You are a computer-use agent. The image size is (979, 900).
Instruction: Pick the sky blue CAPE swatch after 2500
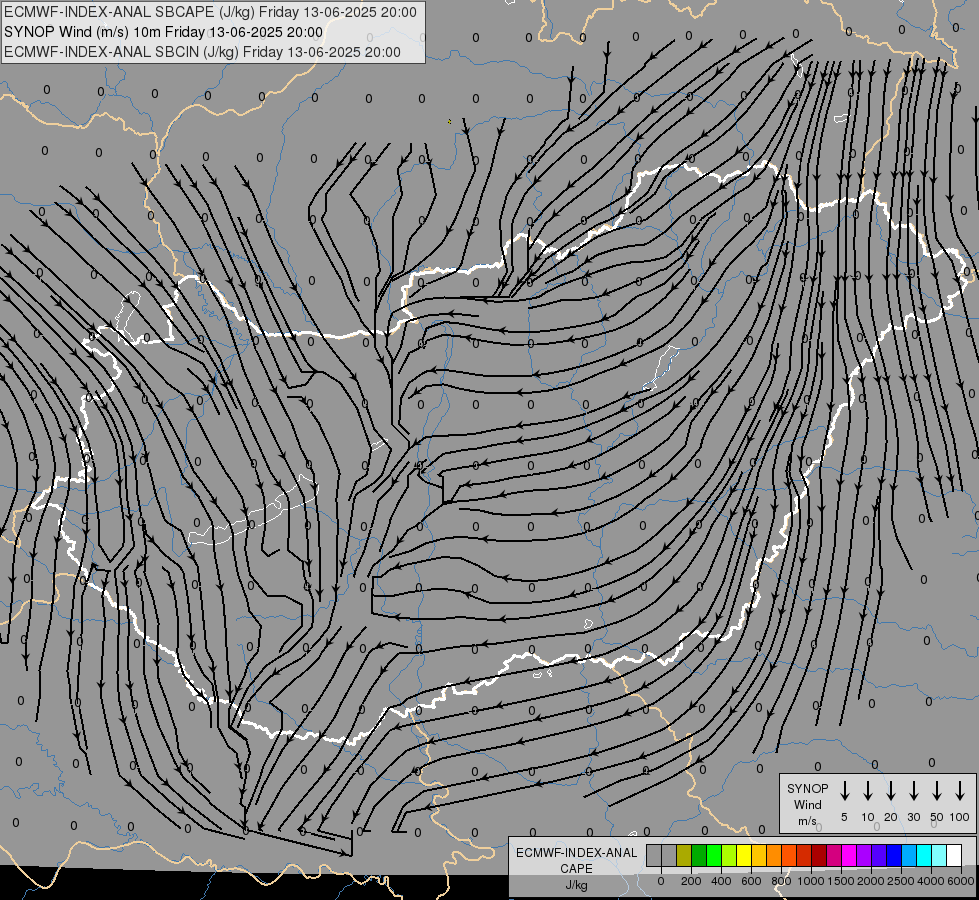click(910, 855)
